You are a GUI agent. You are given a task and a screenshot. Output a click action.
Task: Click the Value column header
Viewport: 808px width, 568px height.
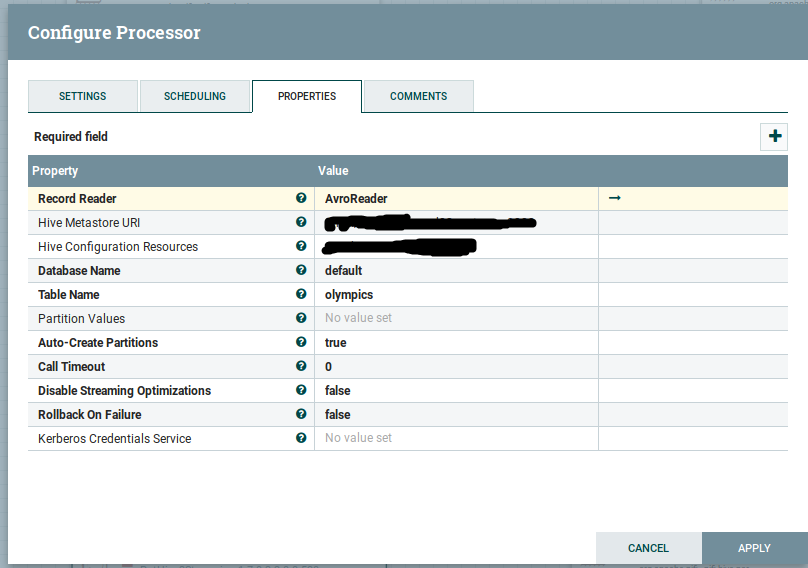click(333, 171)
